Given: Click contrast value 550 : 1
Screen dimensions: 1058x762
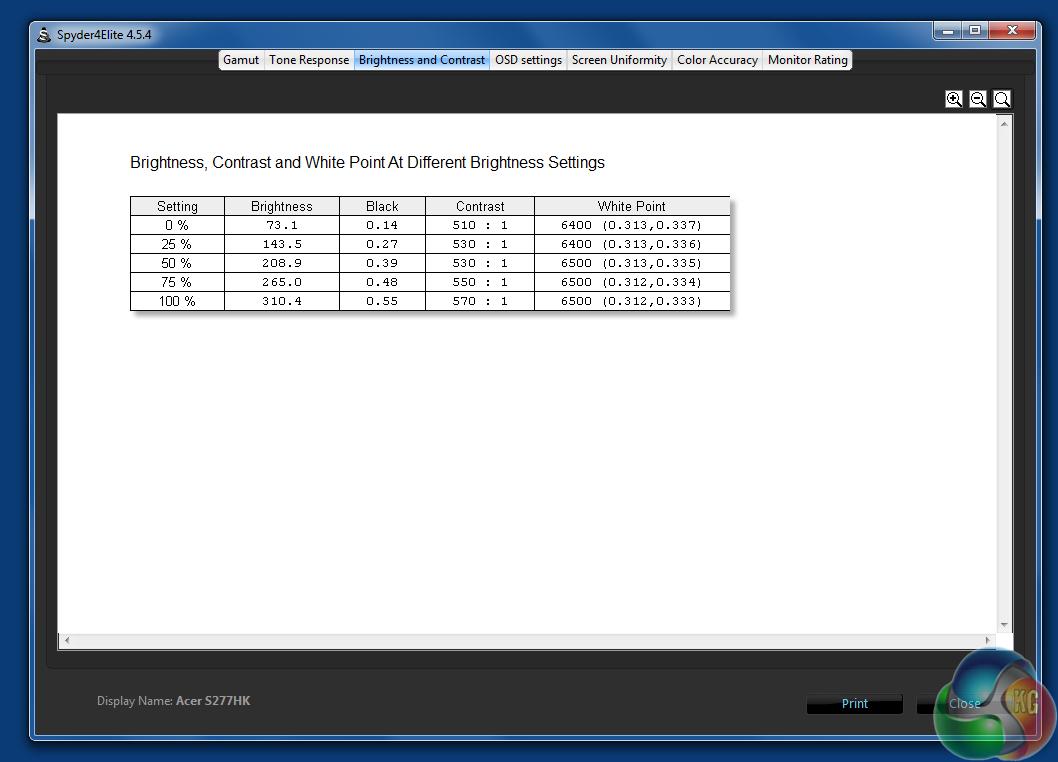Looking at the screenshot, I should click(x=480, y=282).
